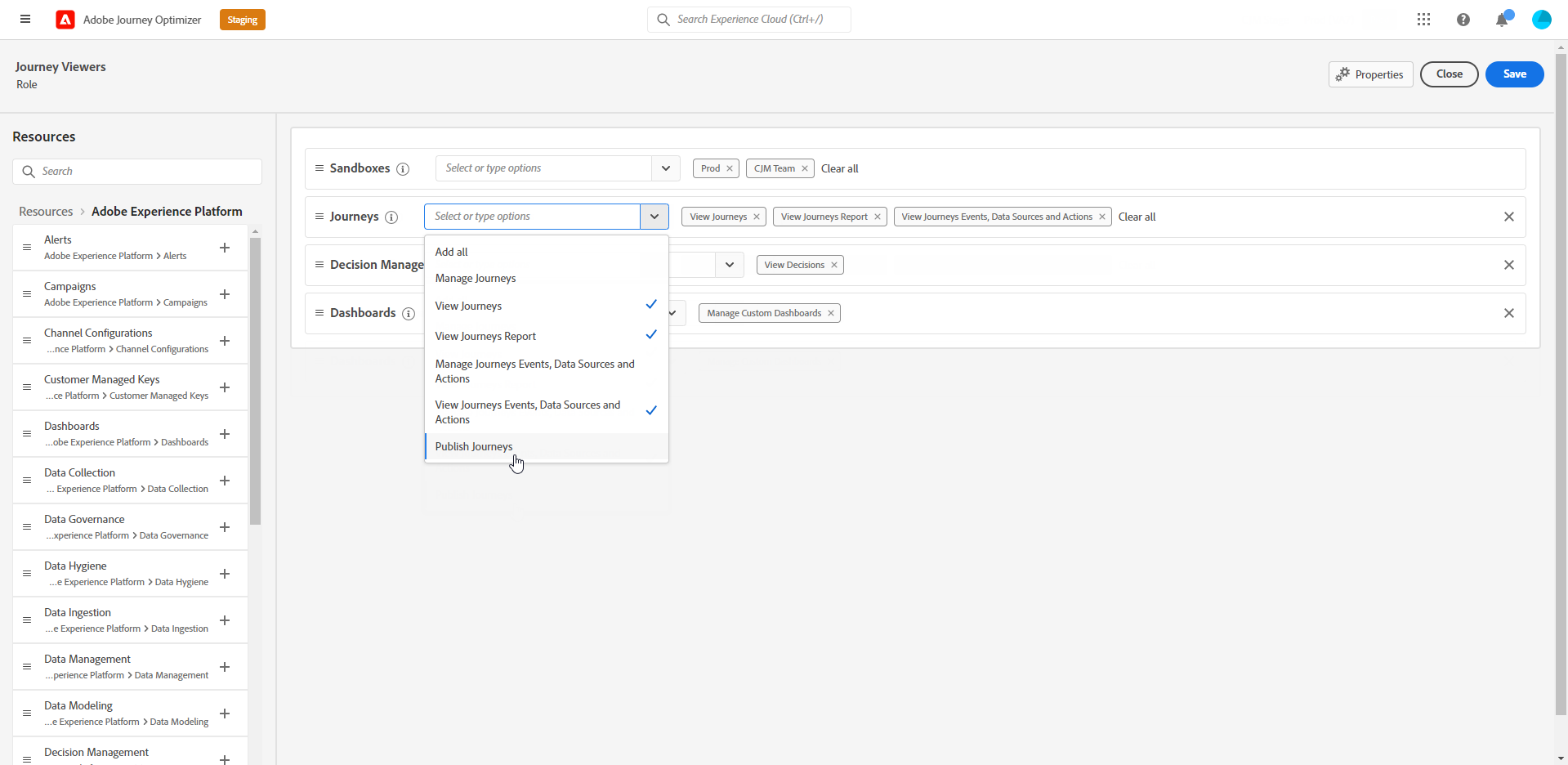Choose Add all in Journeys menu
This screenshot has width=1568, height=765.
pyautogui.click(x=452, y=252)
